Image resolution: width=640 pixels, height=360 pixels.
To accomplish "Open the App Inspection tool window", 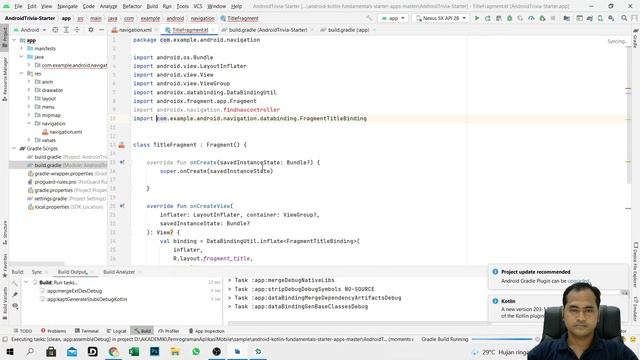I will point(207,331).
